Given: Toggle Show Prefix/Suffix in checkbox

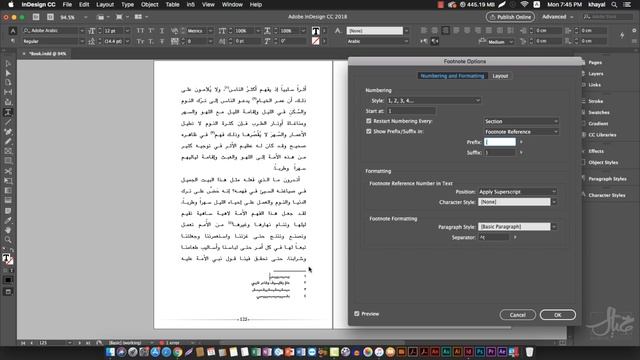Looking at the screenshot, I should [369, 131].
